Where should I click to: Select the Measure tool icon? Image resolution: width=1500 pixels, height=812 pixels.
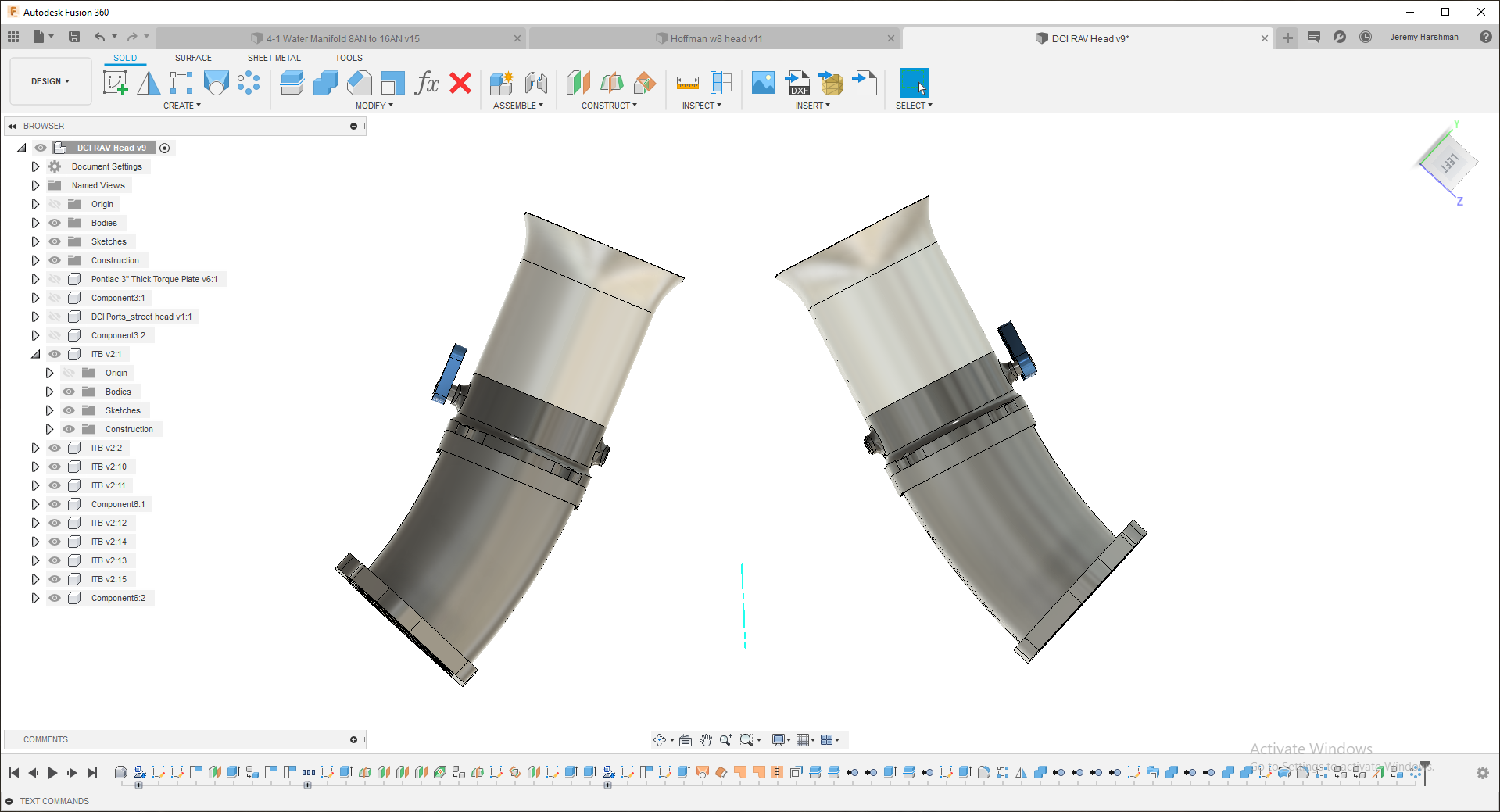coord(687,83)
